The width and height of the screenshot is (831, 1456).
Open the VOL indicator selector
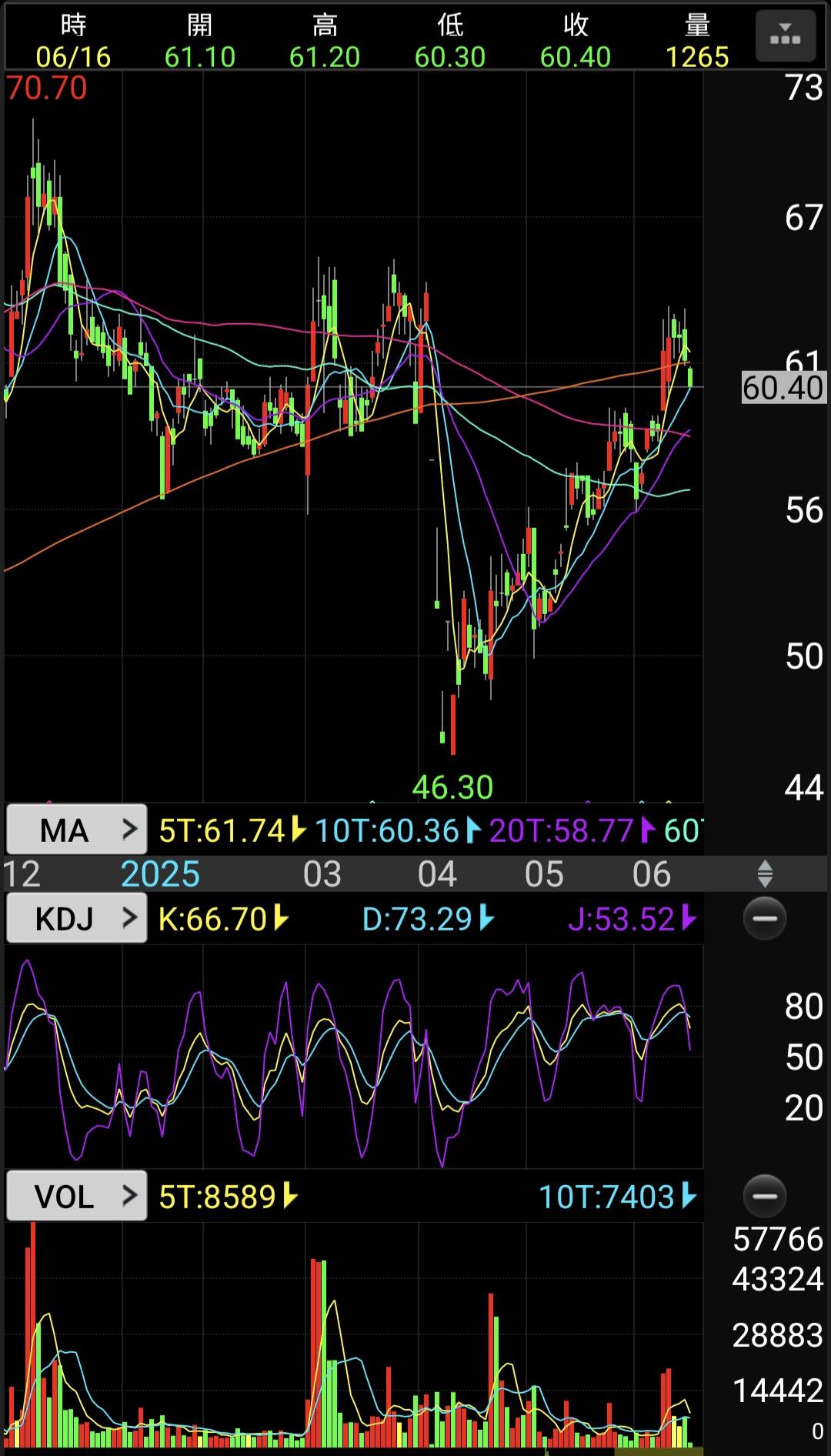pyautogui.click(x=76, y=1196)
